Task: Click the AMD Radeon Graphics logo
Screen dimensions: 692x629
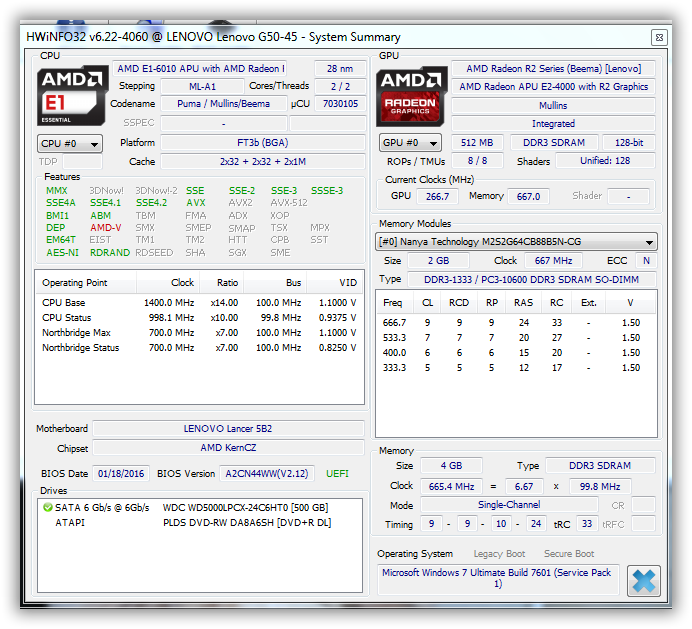Action: [x=411, y=96]
